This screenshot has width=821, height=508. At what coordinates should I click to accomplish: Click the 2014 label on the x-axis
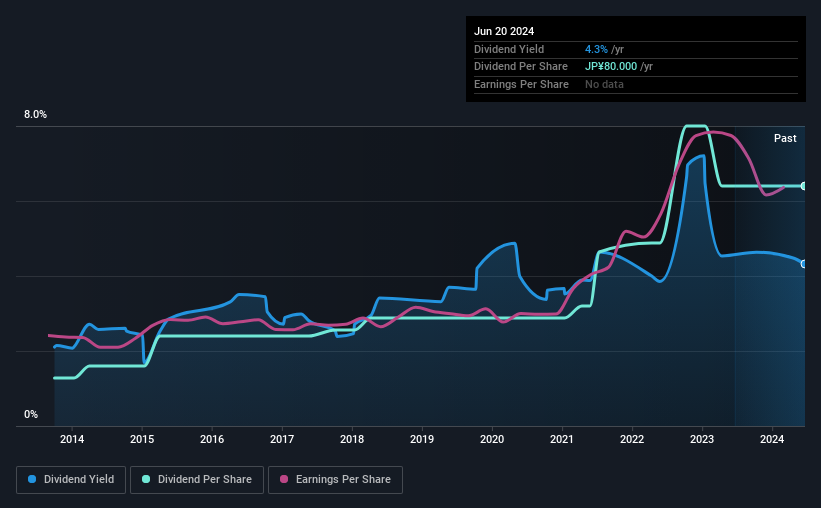72,439
